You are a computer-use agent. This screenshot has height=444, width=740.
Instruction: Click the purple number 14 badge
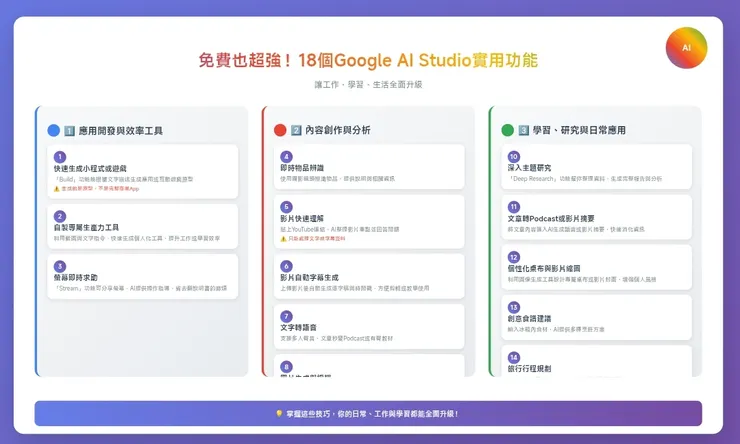click(514, 357)
